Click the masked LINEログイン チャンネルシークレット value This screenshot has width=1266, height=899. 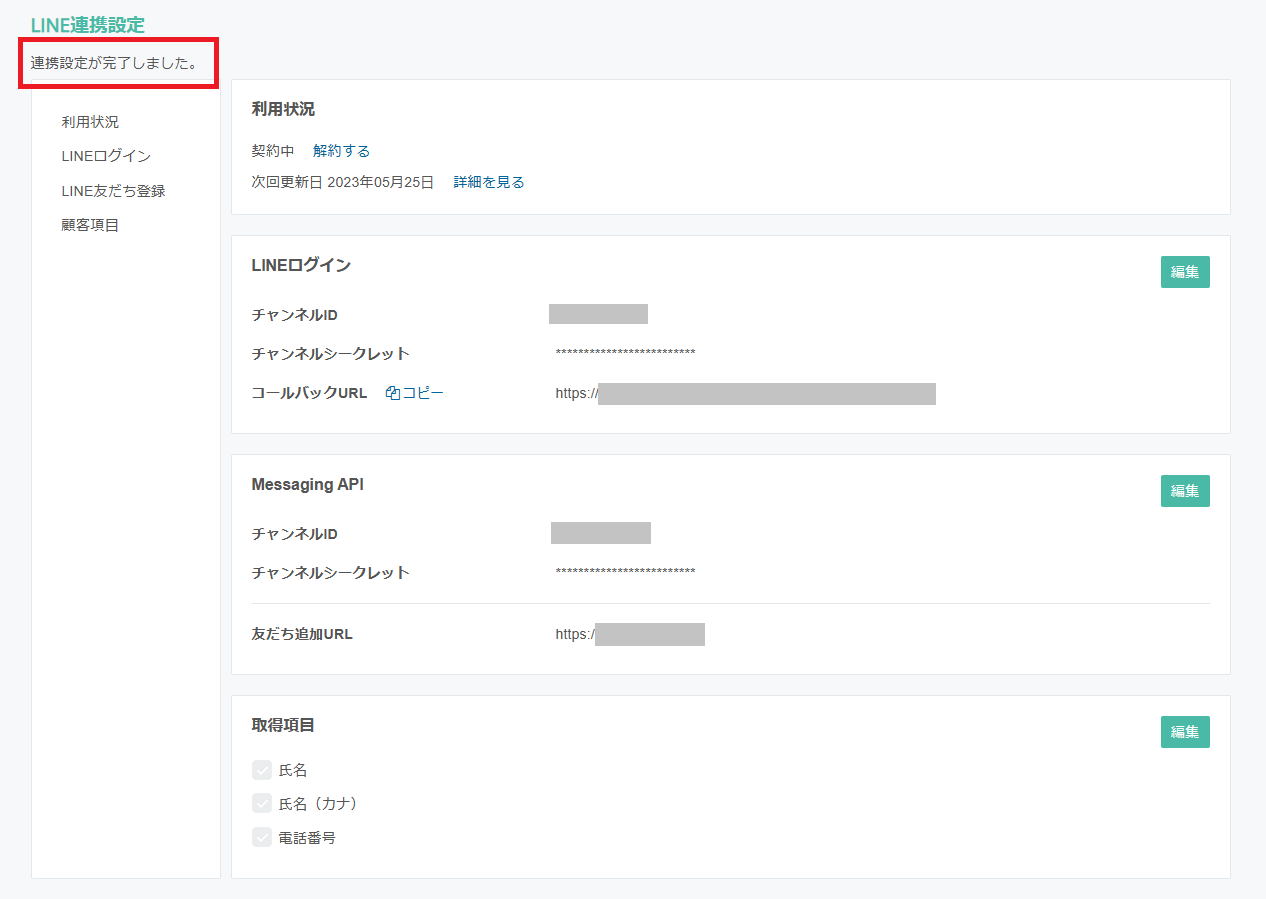625,353
